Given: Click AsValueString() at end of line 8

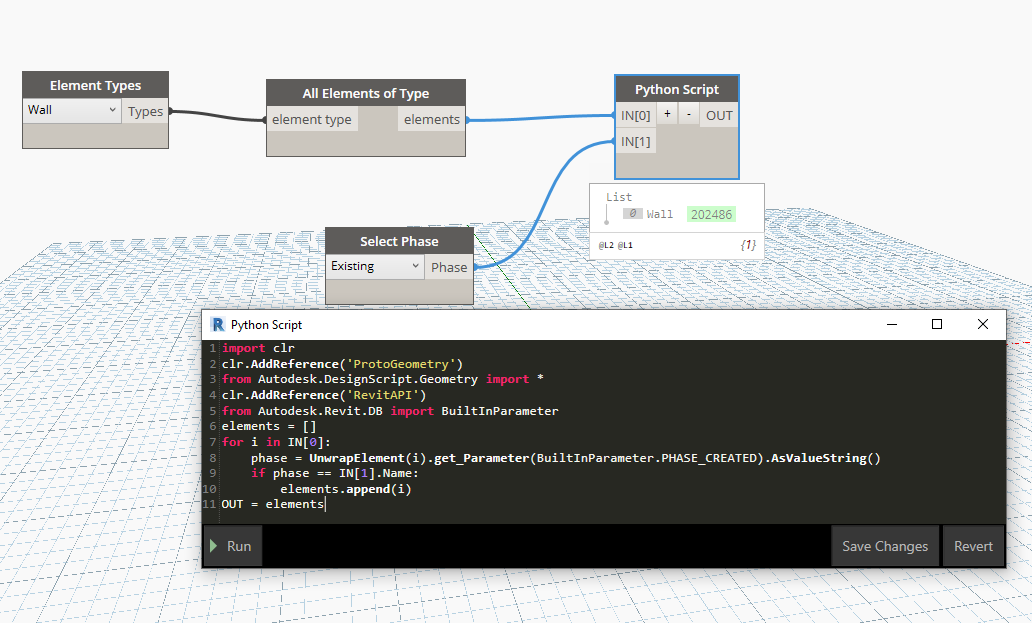Looking at the screenshot, I should point(825,458).
